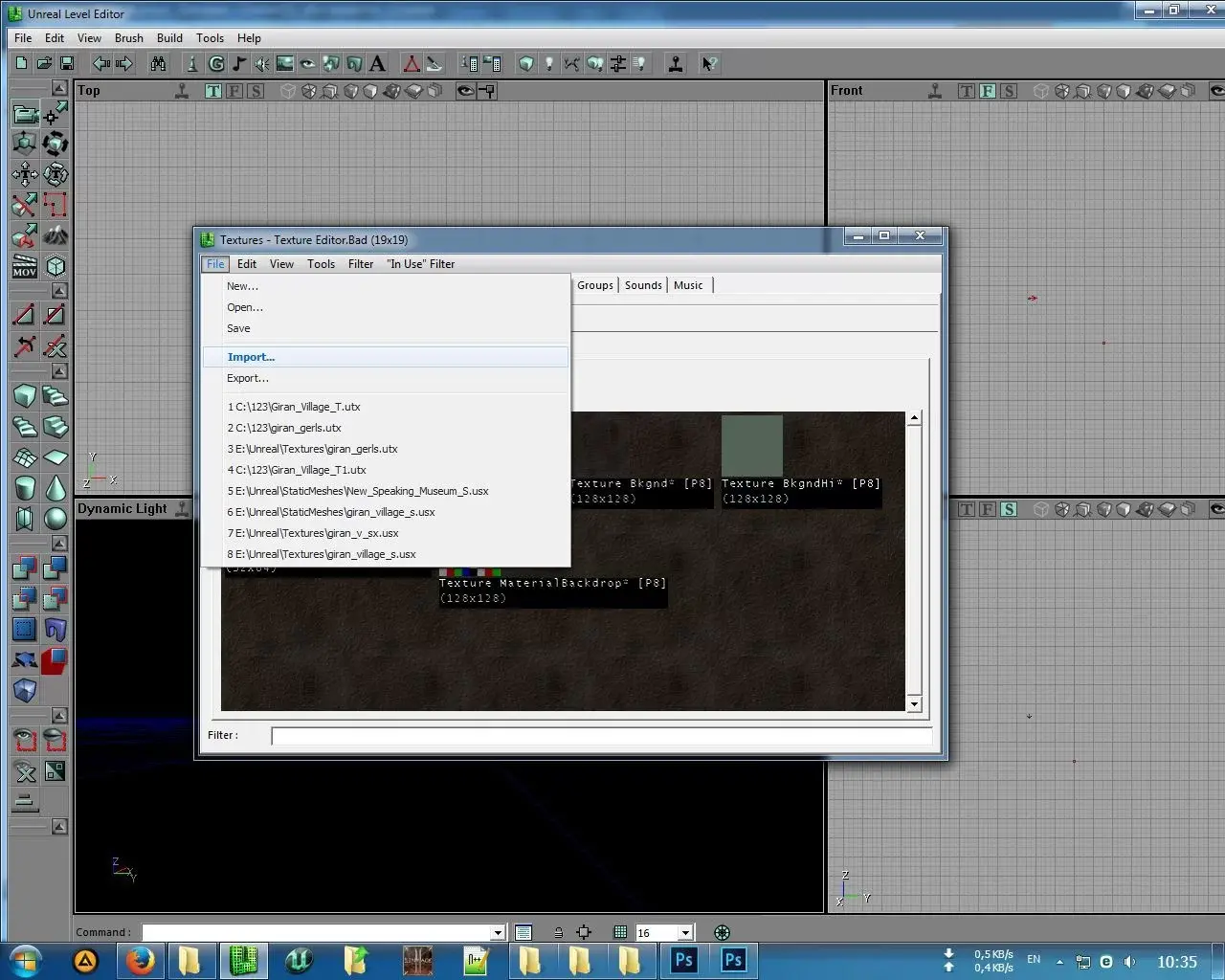
Task: Select the Sphere brush builder
Action: pos(56,519)
